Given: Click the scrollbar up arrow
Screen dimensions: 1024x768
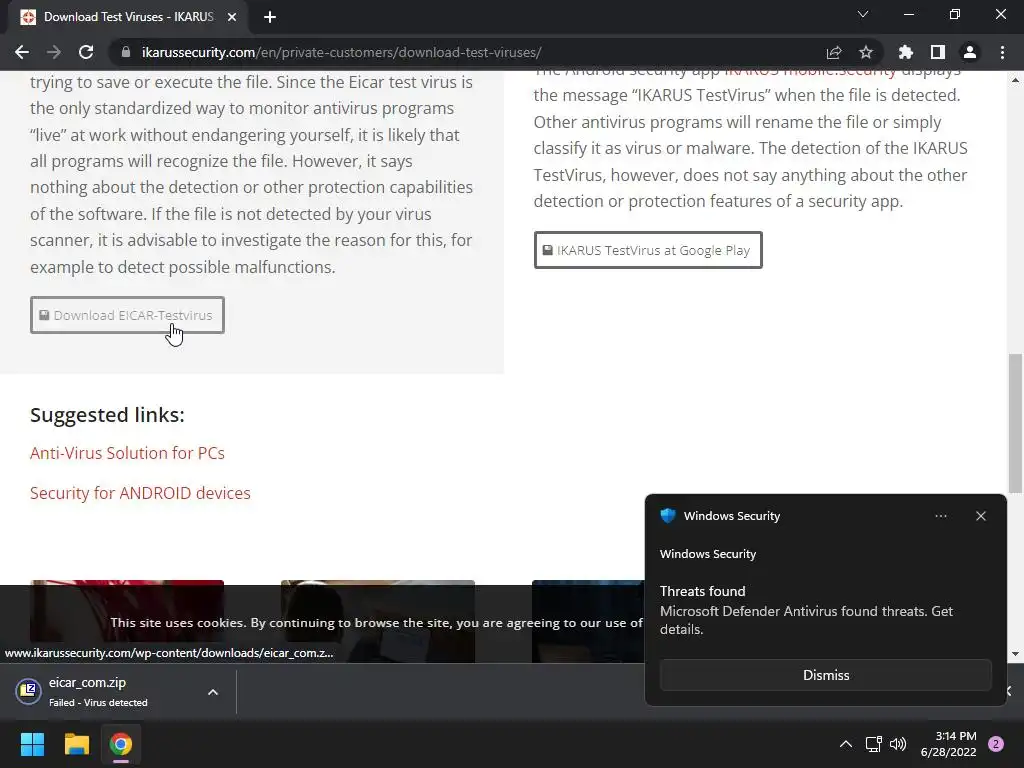Looking at the screenshot, I should coord(1015,80).
